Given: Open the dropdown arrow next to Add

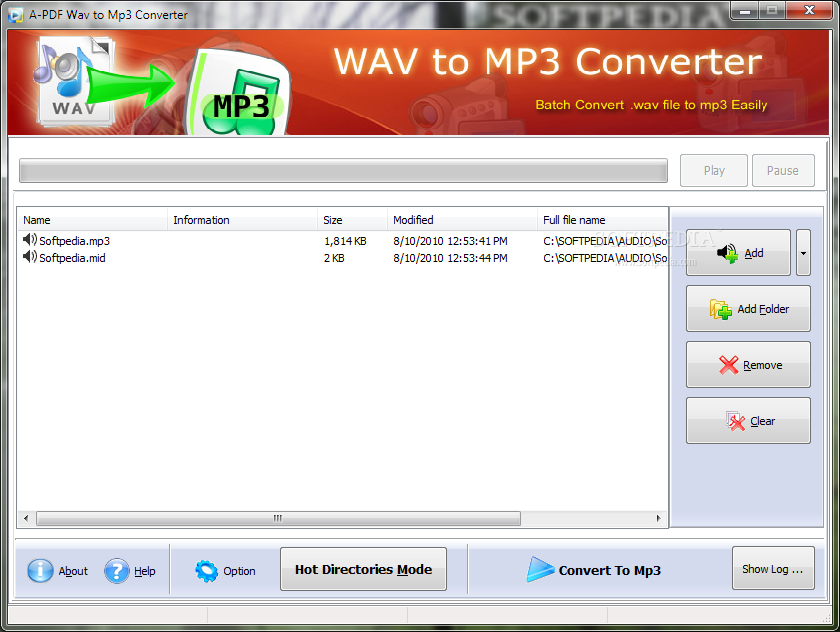Looking at the screenshot, I should coord(803,253).
